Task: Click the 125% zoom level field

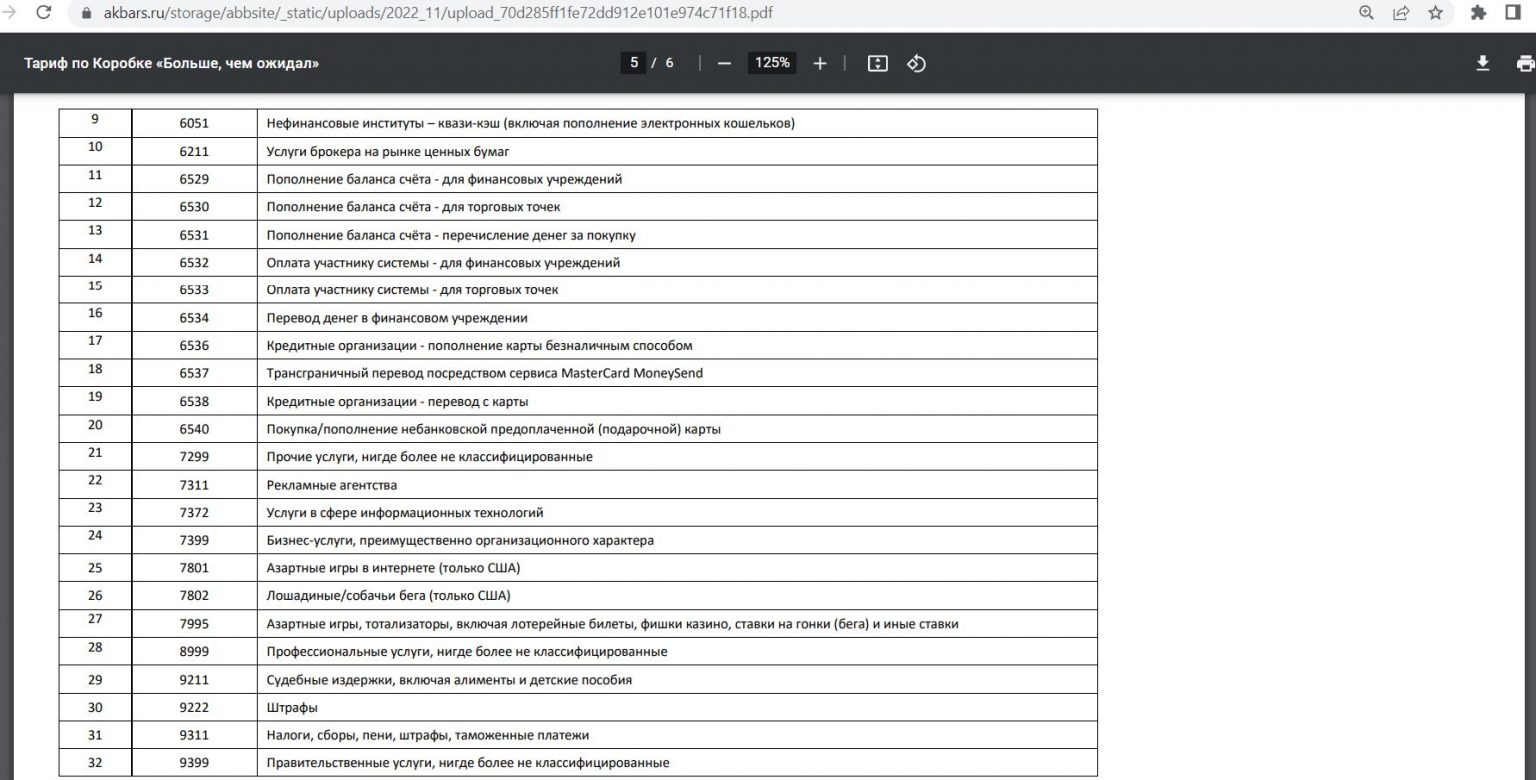Action: click(x=772, y=63)
